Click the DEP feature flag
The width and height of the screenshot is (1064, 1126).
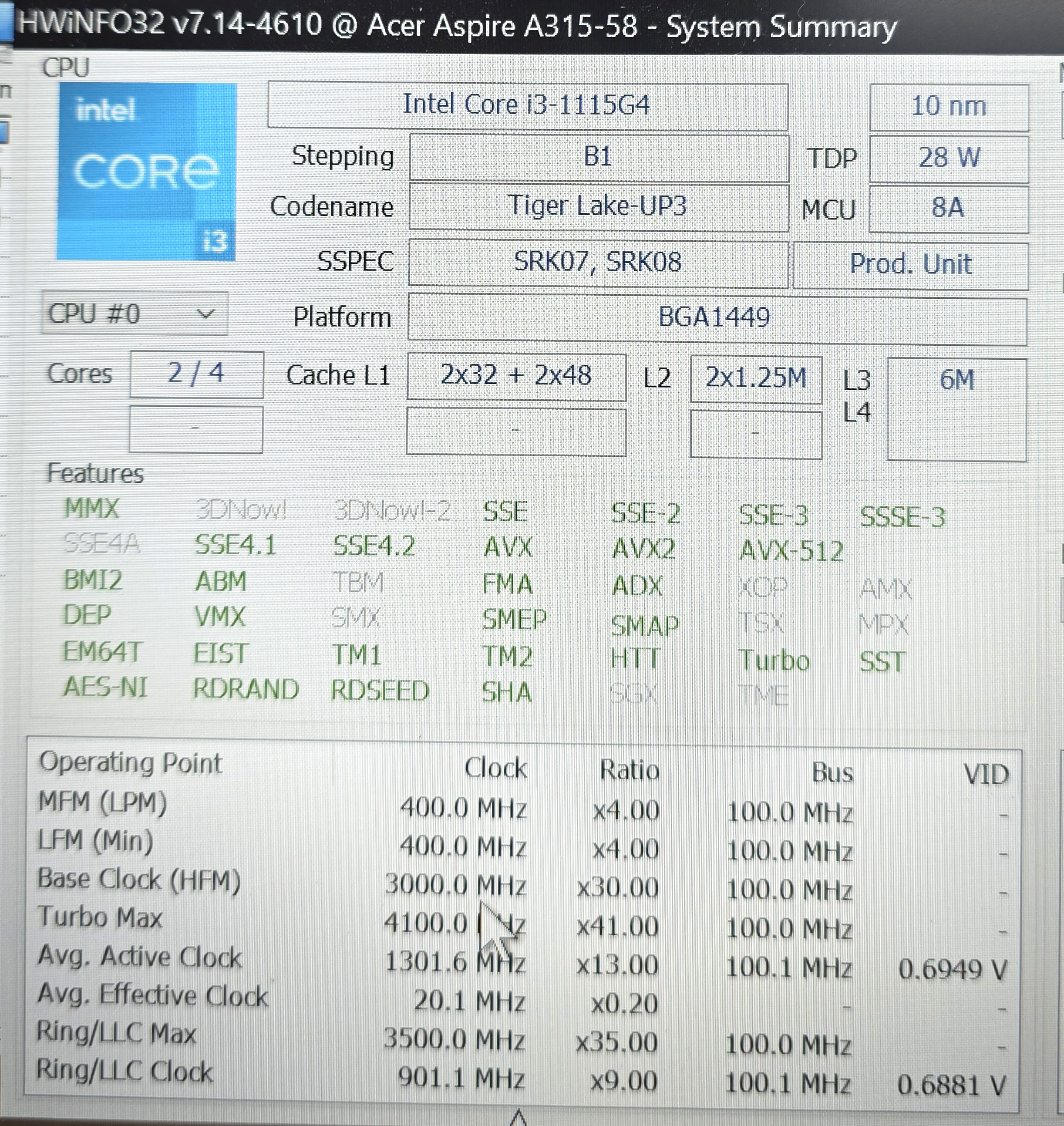point(87,615)
